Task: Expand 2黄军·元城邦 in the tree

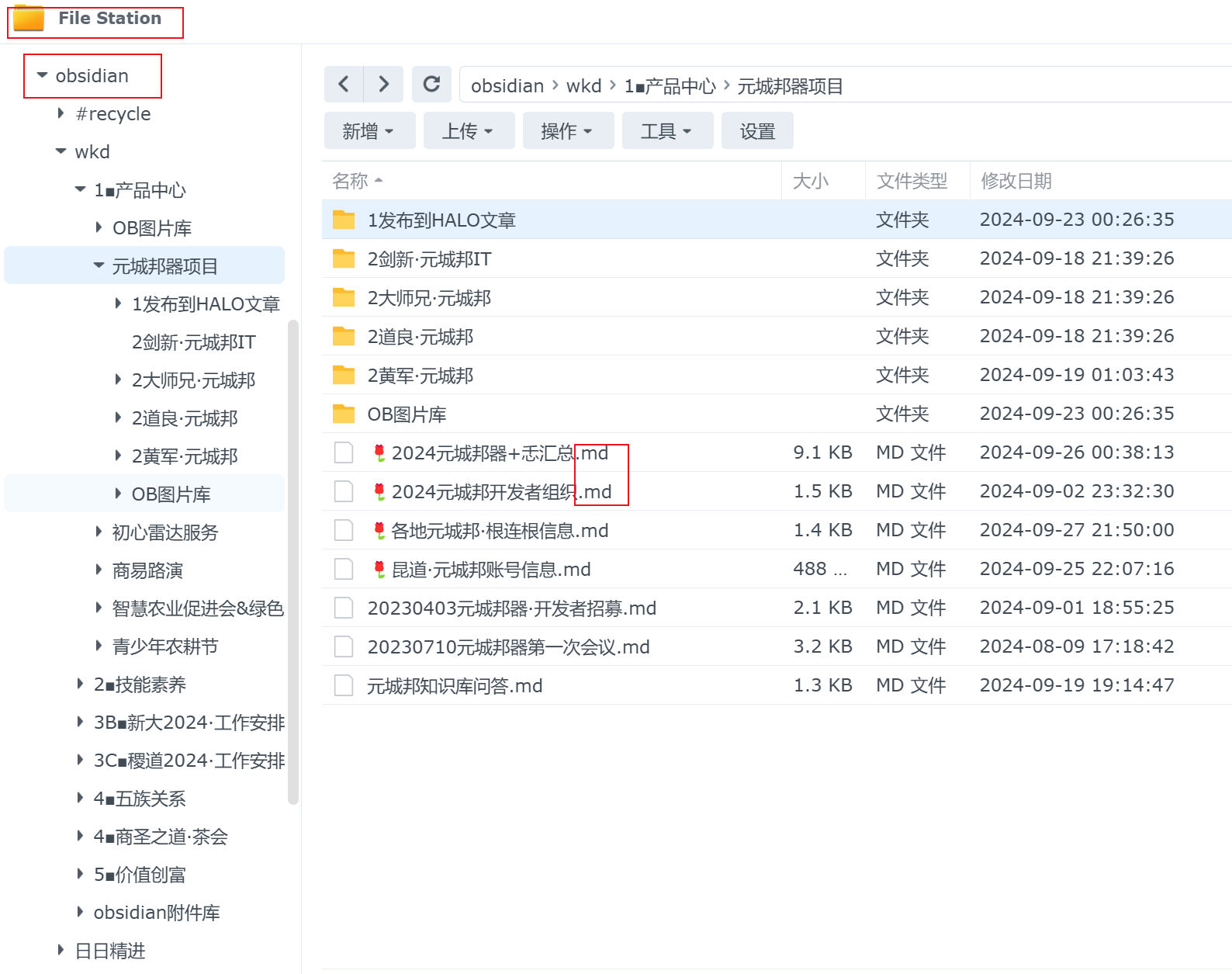Action: [118, 456]
